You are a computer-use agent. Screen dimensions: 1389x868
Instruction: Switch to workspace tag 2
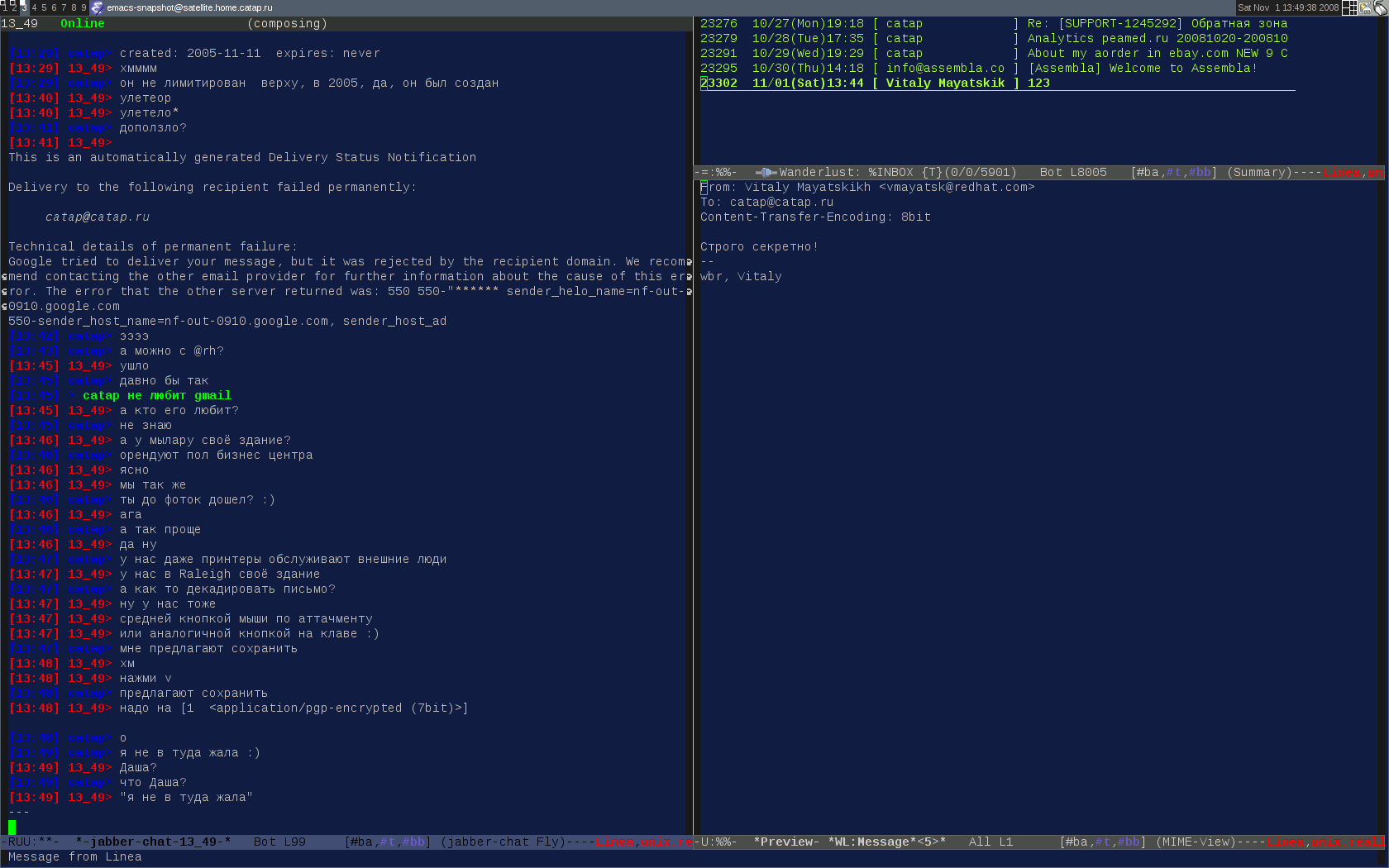(13, 7)
